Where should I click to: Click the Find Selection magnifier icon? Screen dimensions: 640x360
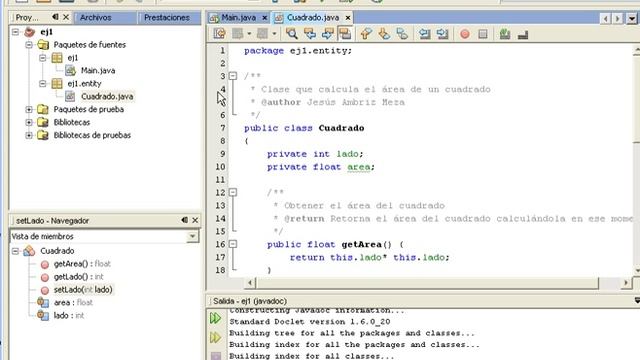coord(291,34)
